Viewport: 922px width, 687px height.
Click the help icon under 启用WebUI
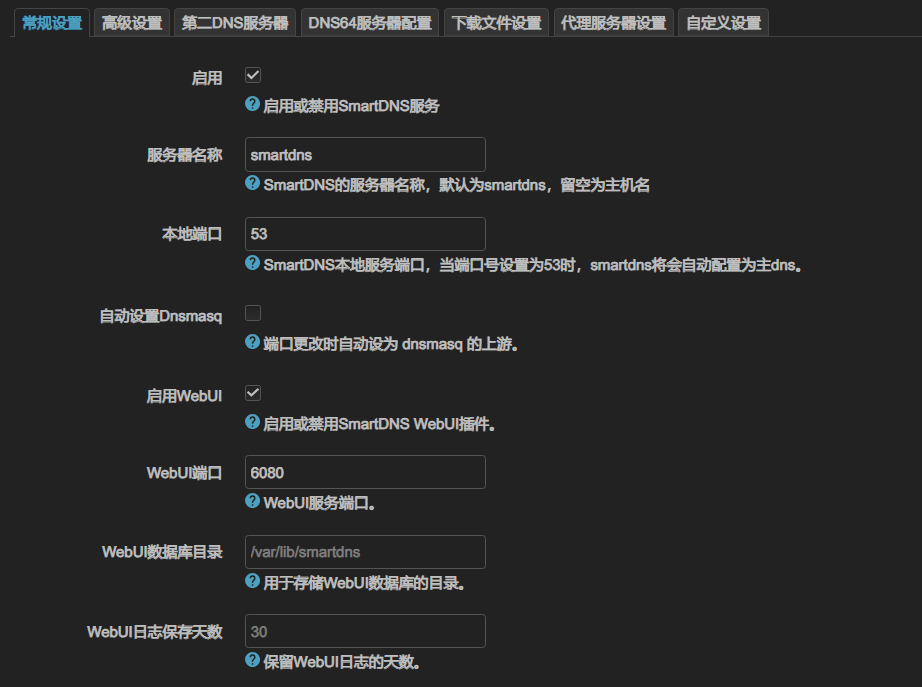coord(252,424)
